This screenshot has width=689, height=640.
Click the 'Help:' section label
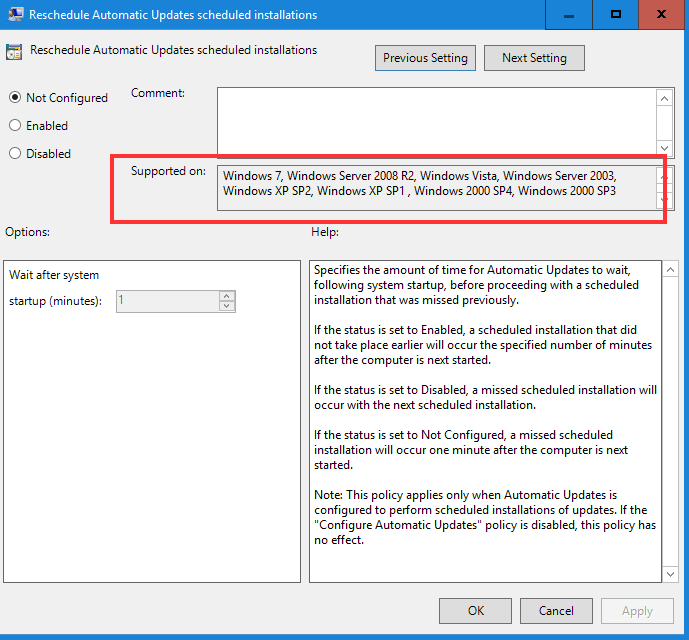325,232
